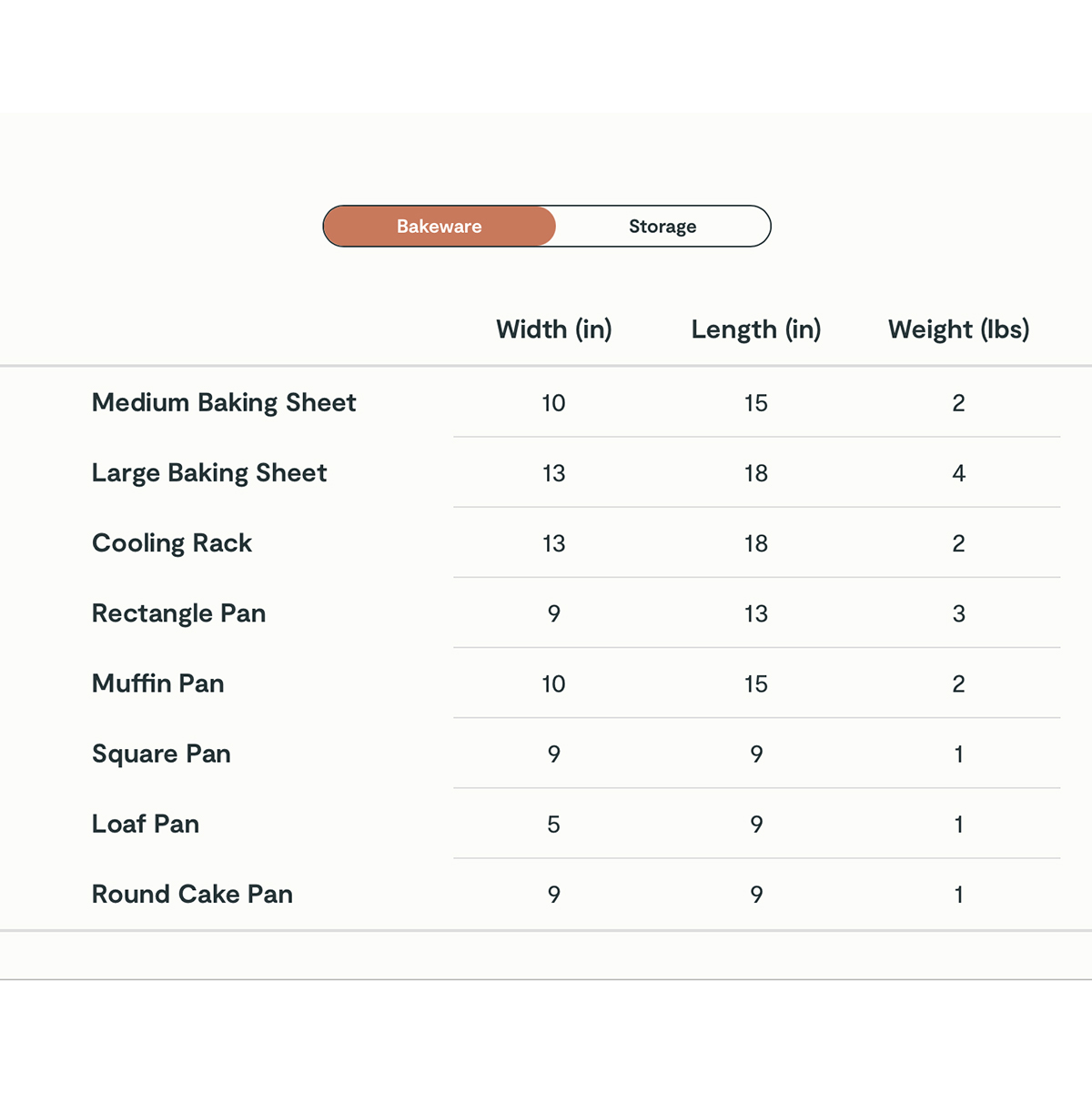Select the Large Baking Sheet row label
The height and width of the screenshot is (1093, 1092).
coord(208,472)
